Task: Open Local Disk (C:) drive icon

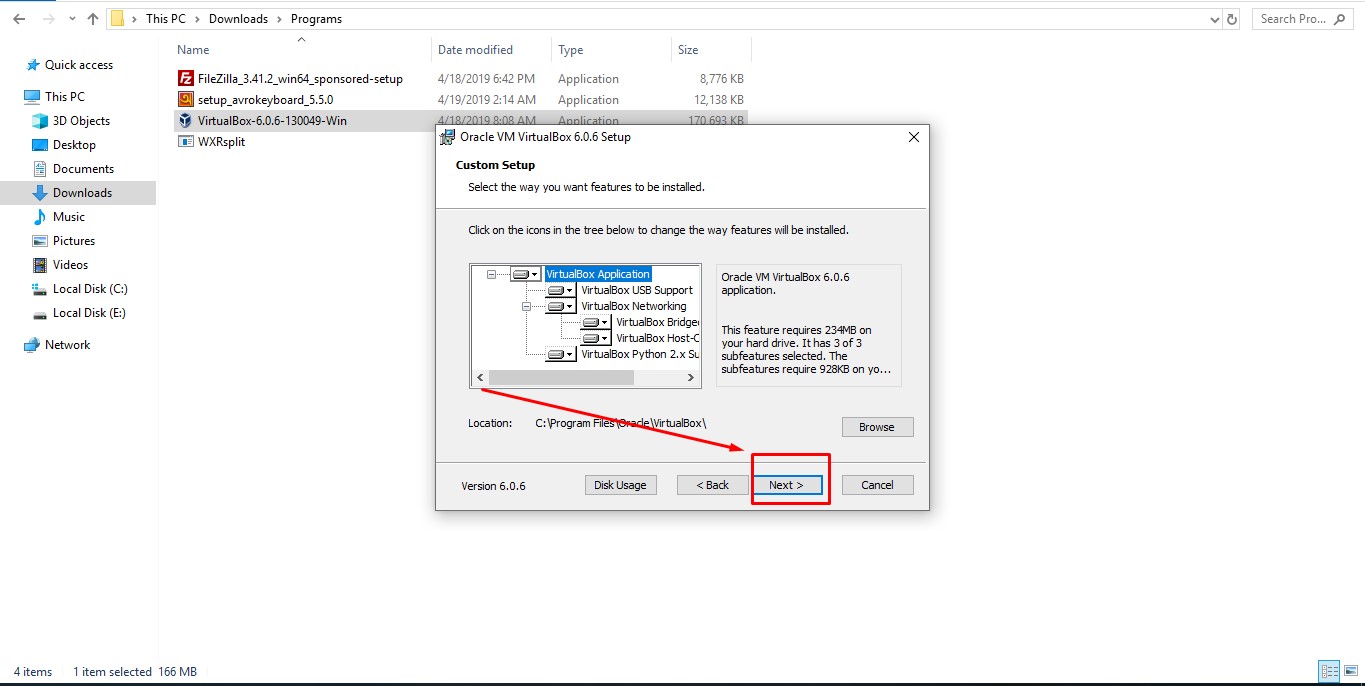Action: (x=40, y=289)
